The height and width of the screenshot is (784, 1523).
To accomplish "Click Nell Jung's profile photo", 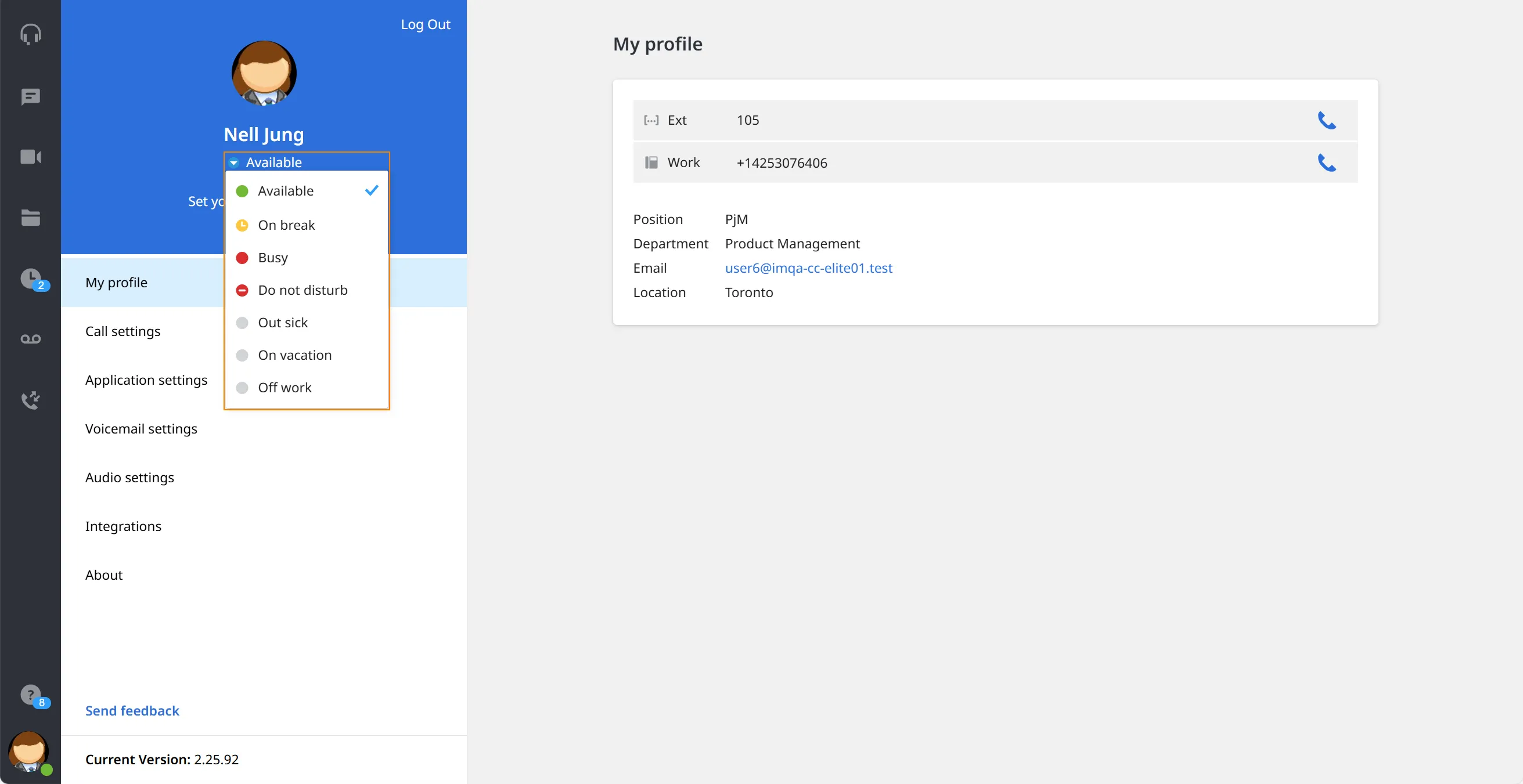I will coord(264,73).
